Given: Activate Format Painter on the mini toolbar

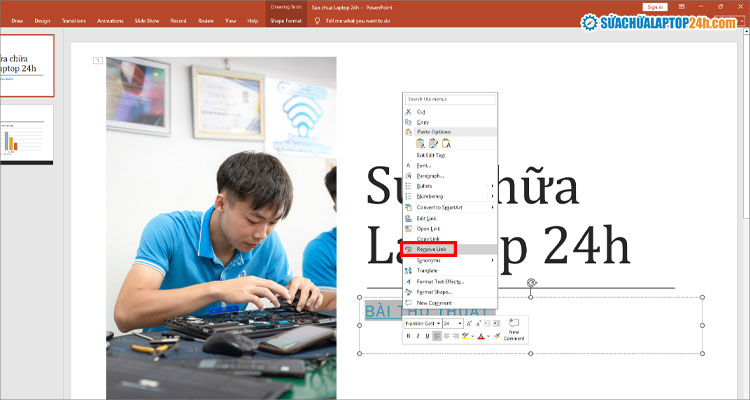Looking at the screenshot, I should (x=497, y=336).
